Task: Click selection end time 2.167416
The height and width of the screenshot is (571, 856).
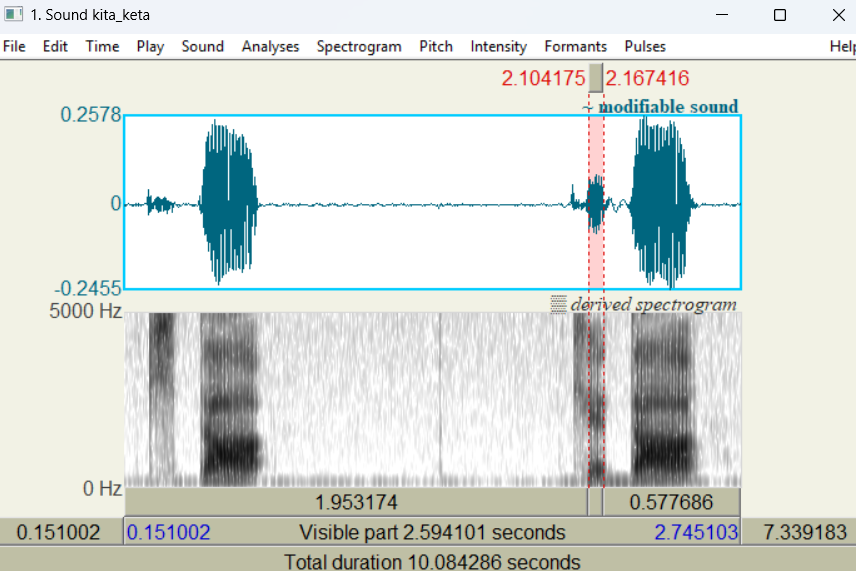Action: (647, 78)
